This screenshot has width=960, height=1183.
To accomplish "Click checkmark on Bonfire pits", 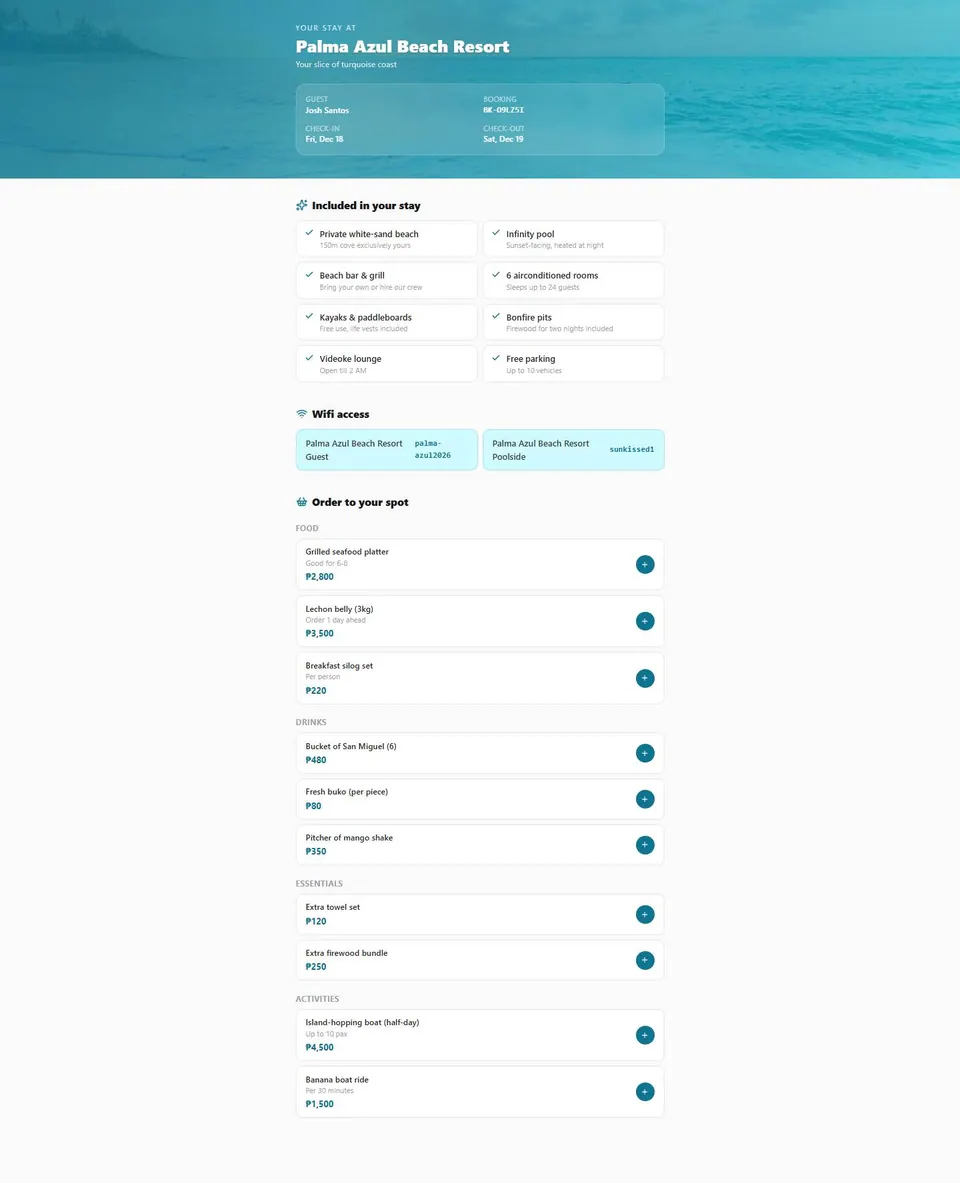I will [x=496, y=316].
